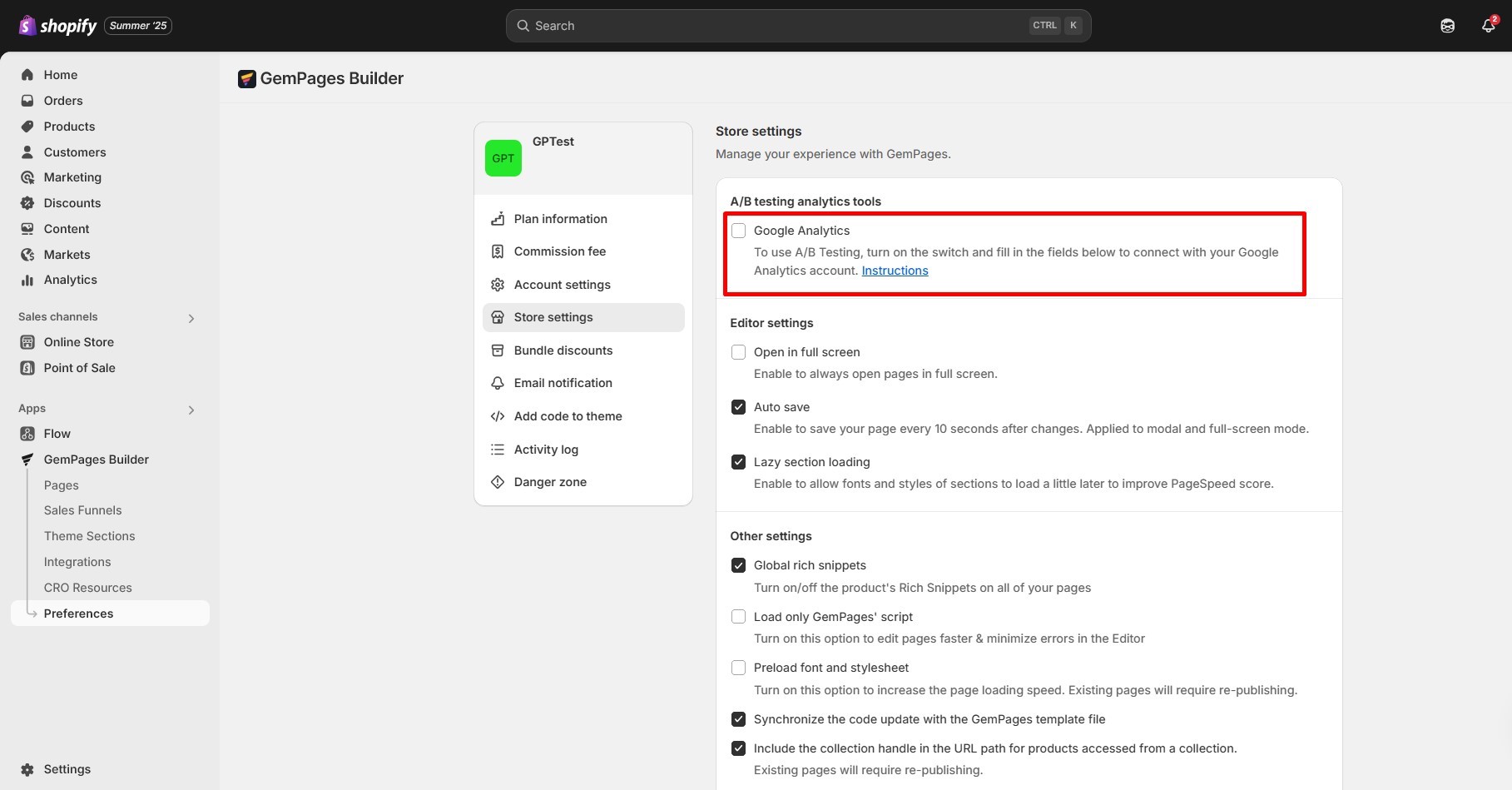Tick the Open in full screen checkbox

pos(738,352)
